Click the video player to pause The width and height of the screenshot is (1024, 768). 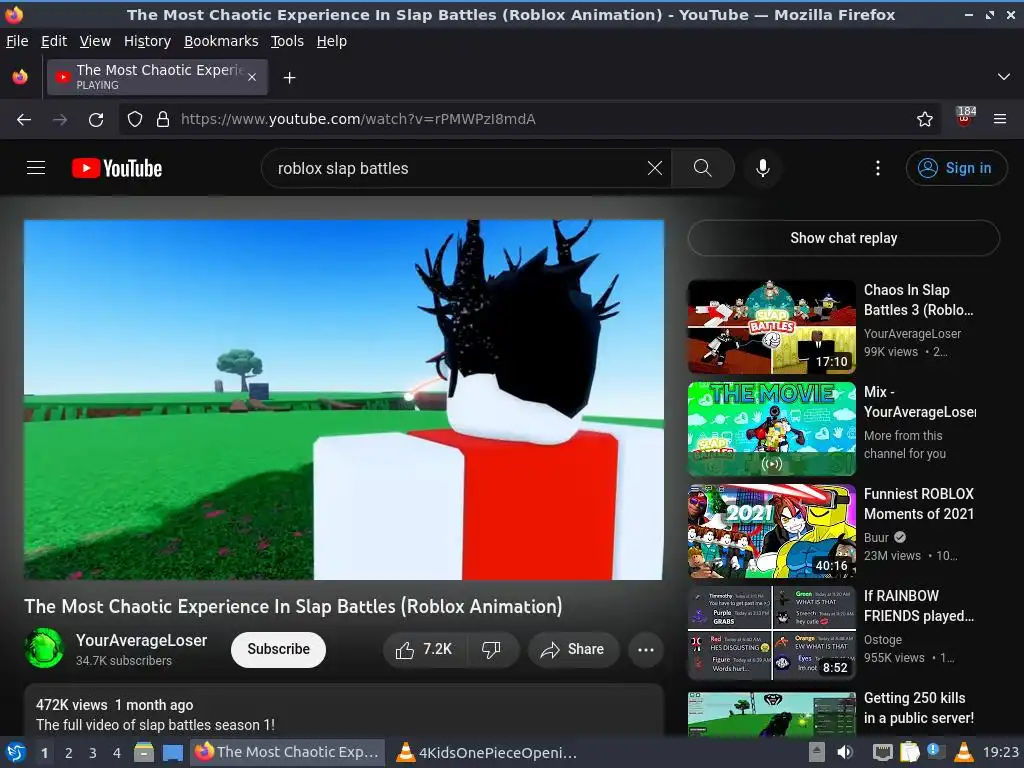point(344,400)
